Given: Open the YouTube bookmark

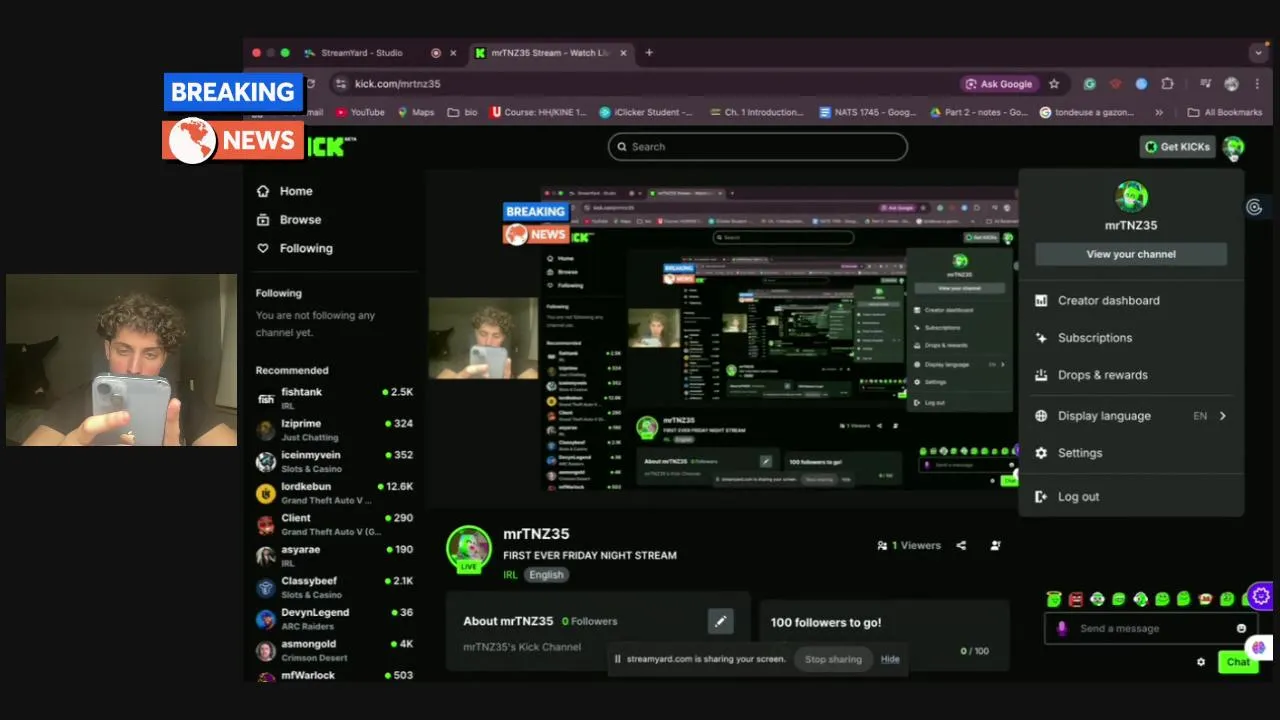Looking at the screenshot, I should tap(361, 112).
